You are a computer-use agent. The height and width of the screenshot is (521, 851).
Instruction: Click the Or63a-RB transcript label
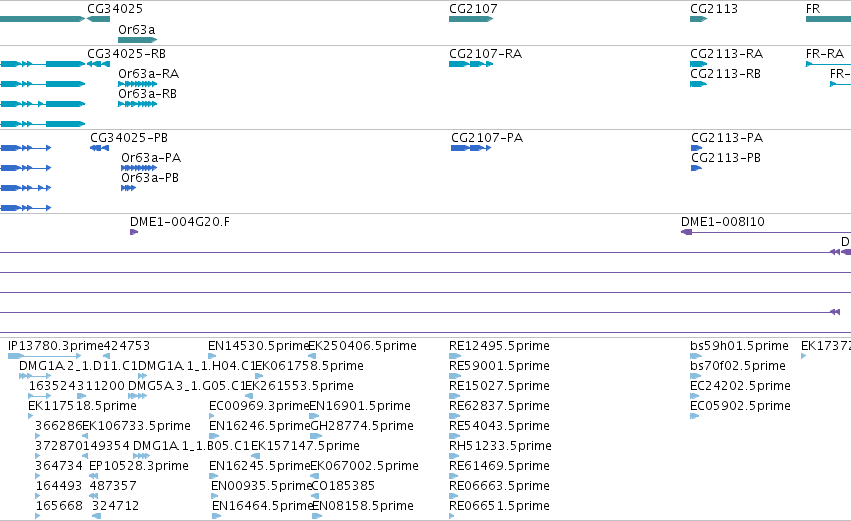click(148, 93)
